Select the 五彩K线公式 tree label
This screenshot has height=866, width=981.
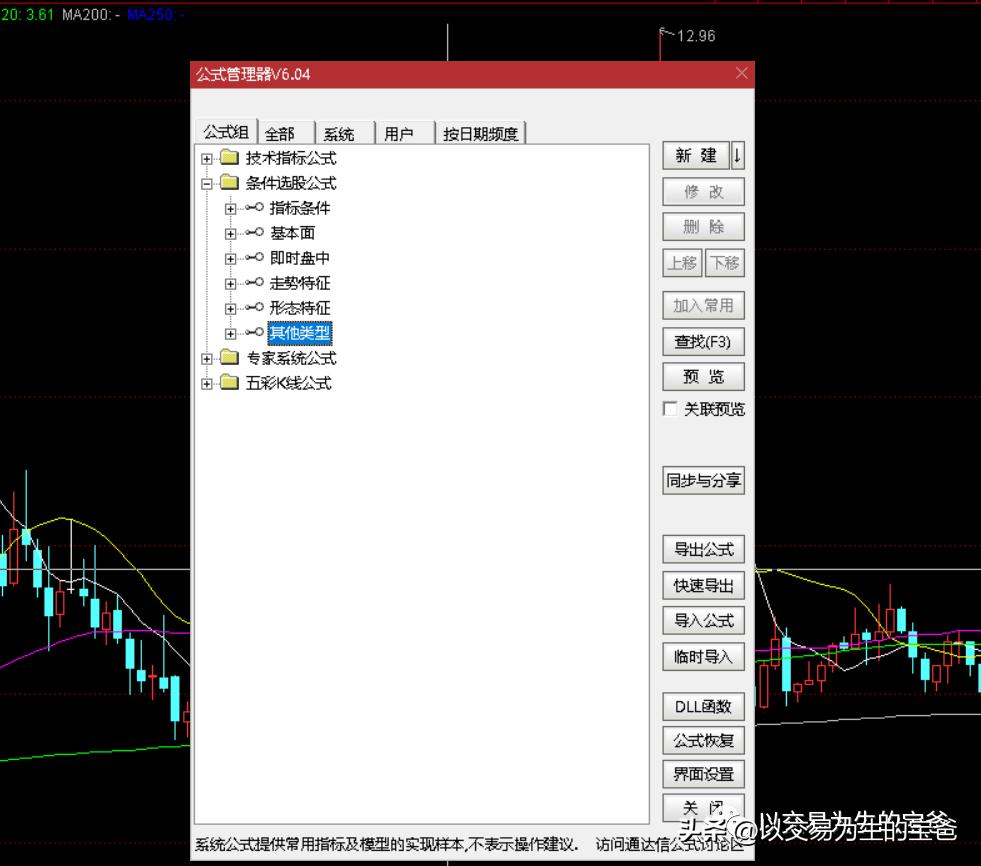(288, 384)
